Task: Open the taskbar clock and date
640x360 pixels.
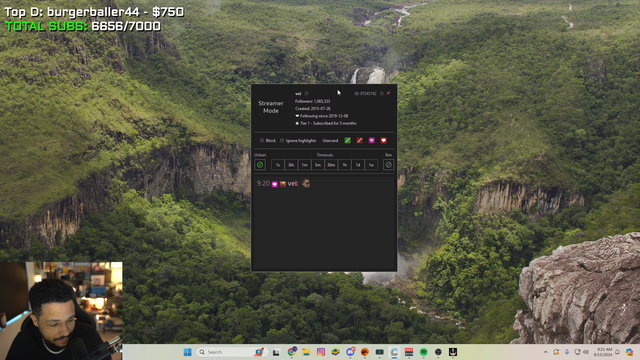Action: pos(603,352)
